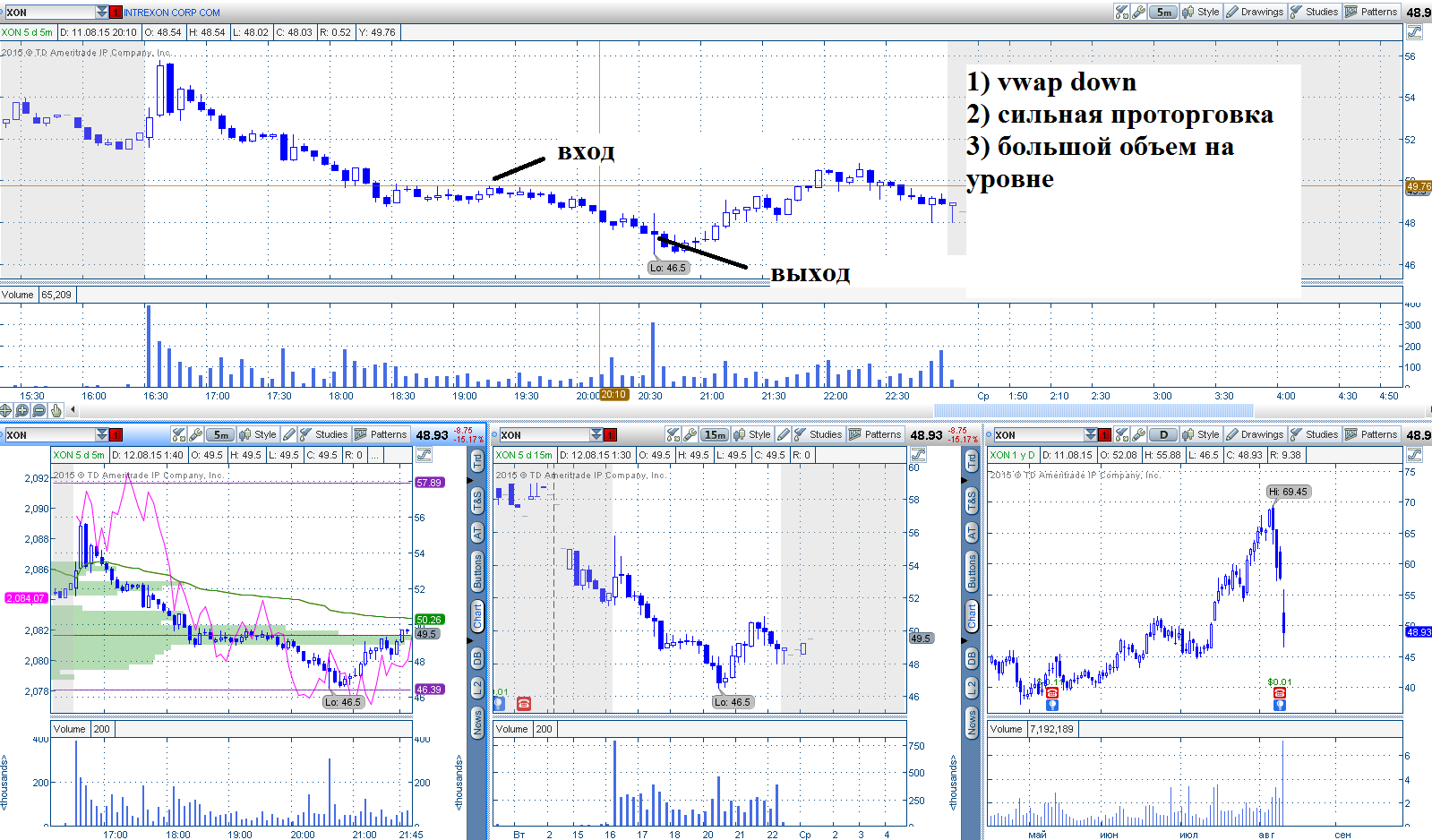Select the pan hand tool
Image resolution: width=1432 pixels, height=840 pixels.
coord(56,410)
